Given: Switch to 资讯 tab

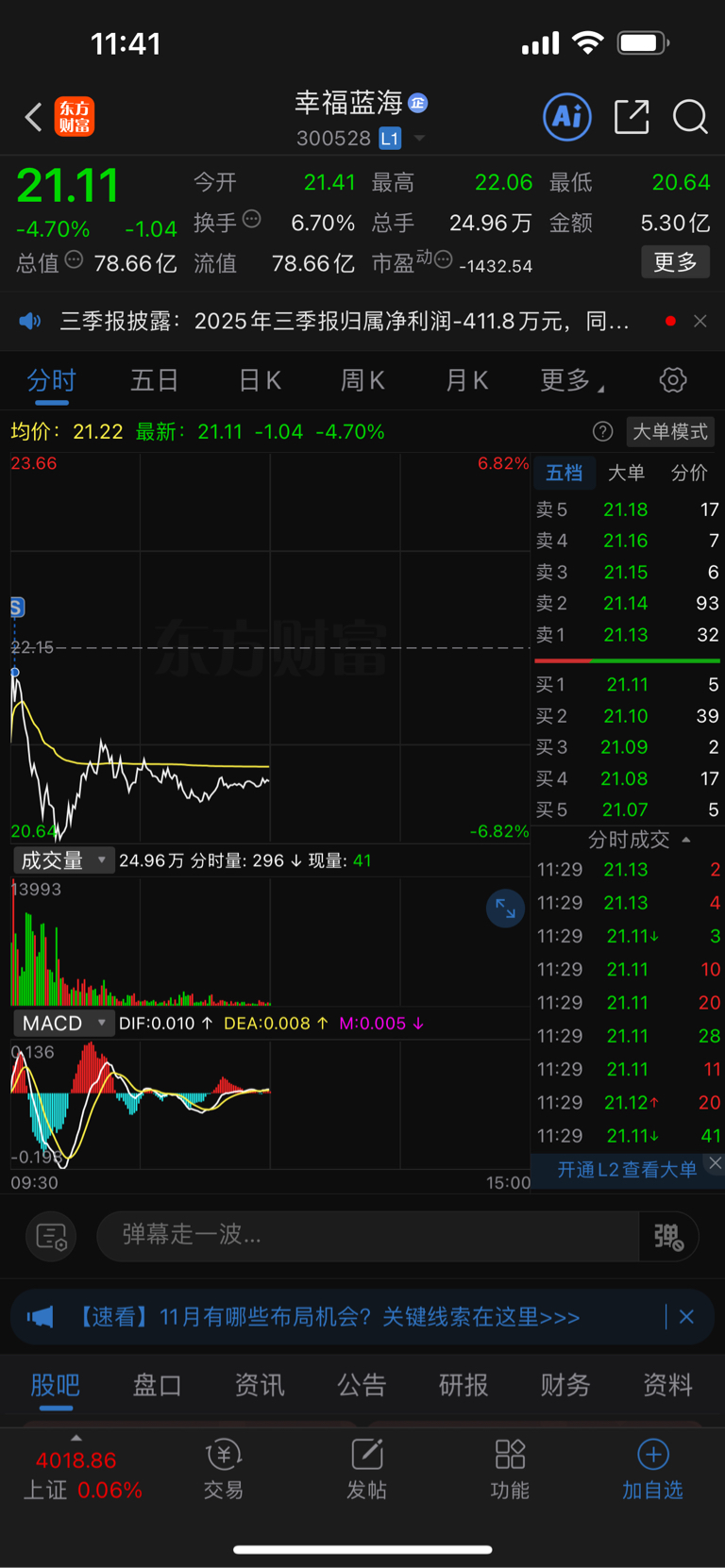Looking at the screenshot, I should pos(260,1385).
